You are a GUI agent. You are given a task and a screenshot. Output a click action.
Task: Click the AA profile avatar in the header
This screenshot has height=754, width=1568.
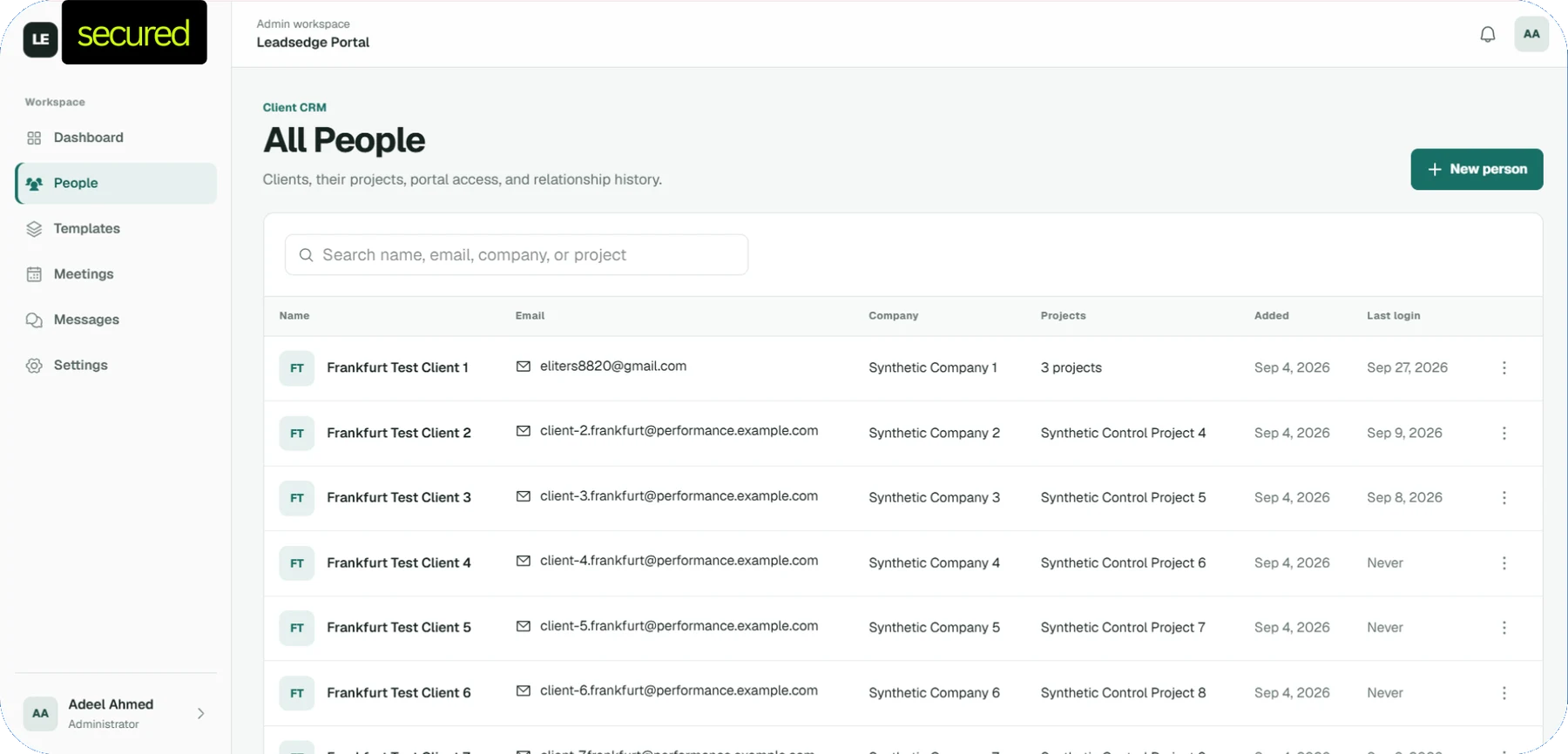pyautogui.click(x=1531, y=35)
